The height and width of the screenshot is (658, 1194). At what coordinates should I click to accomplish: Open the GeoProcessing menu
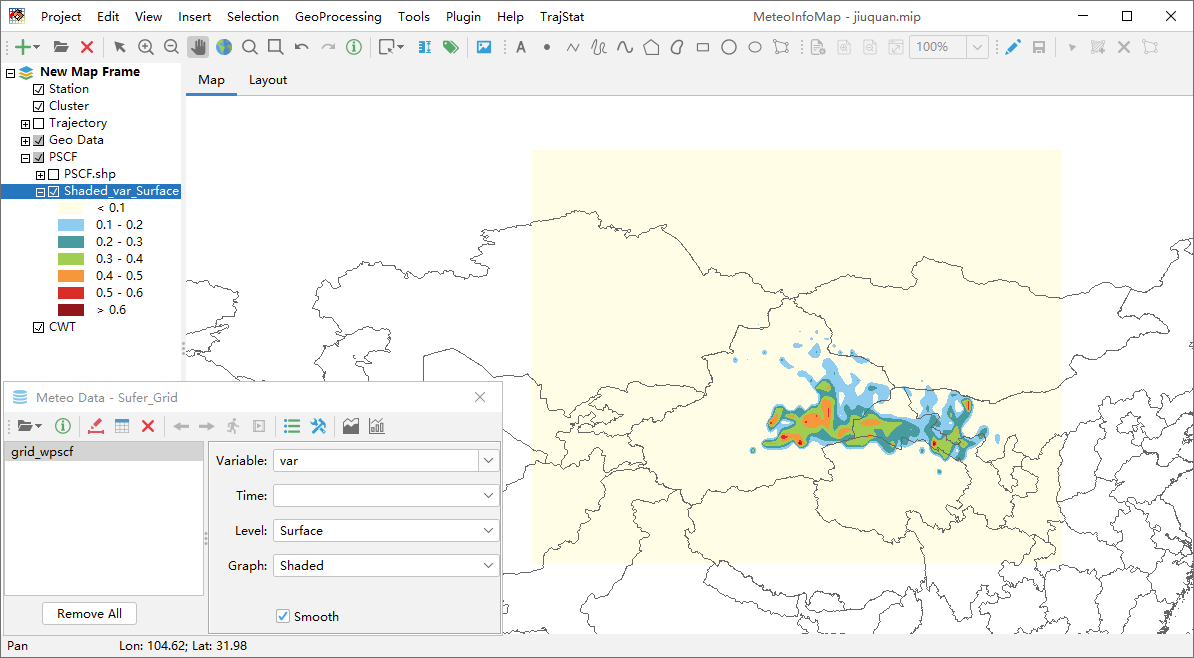(x=338, y=16)
